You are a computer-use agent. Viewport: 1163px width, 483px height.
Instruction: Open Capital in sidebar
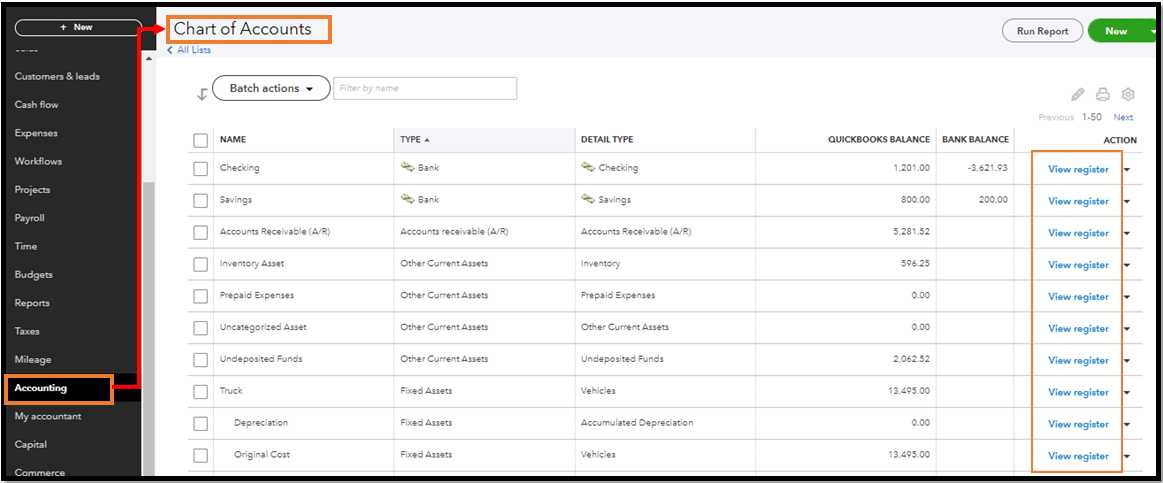[x=30, y=444]
